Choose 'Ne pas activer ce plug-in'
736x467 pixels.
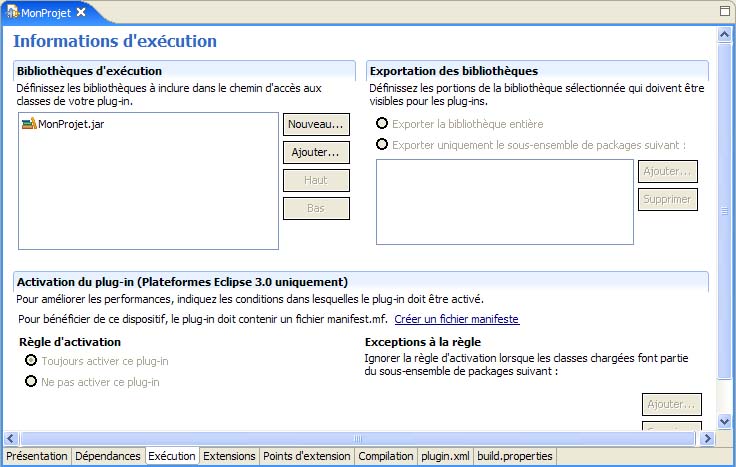[x=32, y=382]
